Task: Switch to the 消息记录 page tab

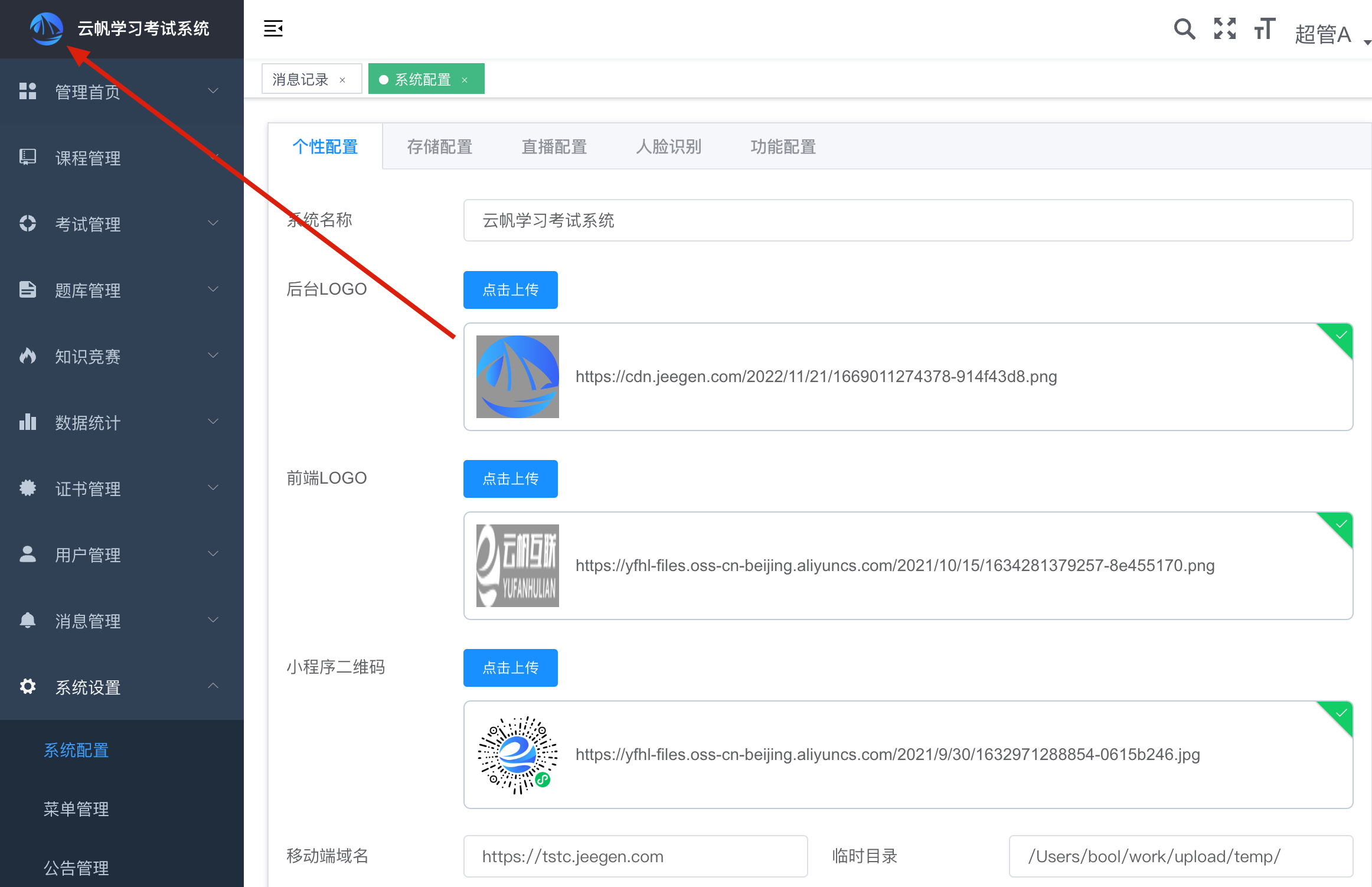Action: pyautogui.click(x=312, y=79)
